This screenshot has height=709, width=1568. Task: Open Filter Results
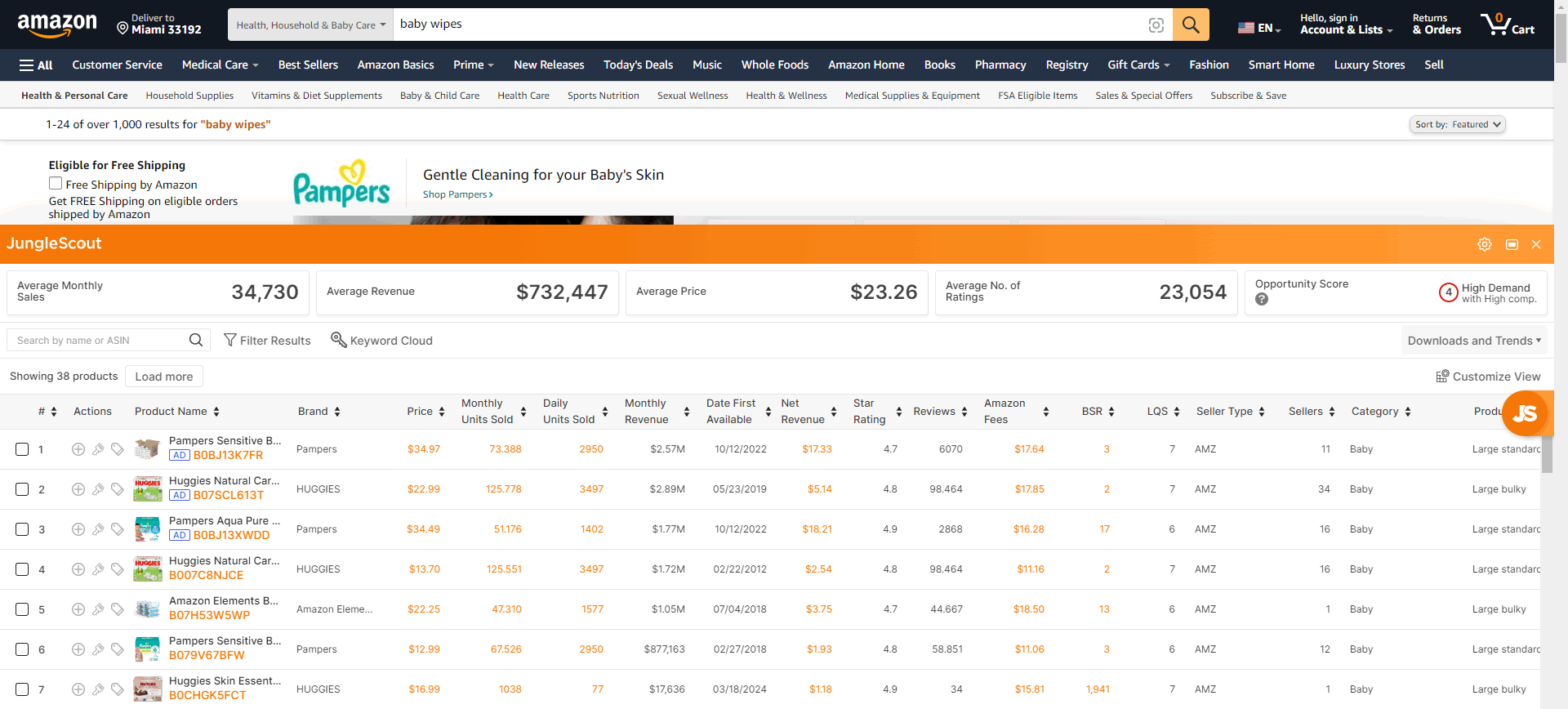(x=267, y=341)
